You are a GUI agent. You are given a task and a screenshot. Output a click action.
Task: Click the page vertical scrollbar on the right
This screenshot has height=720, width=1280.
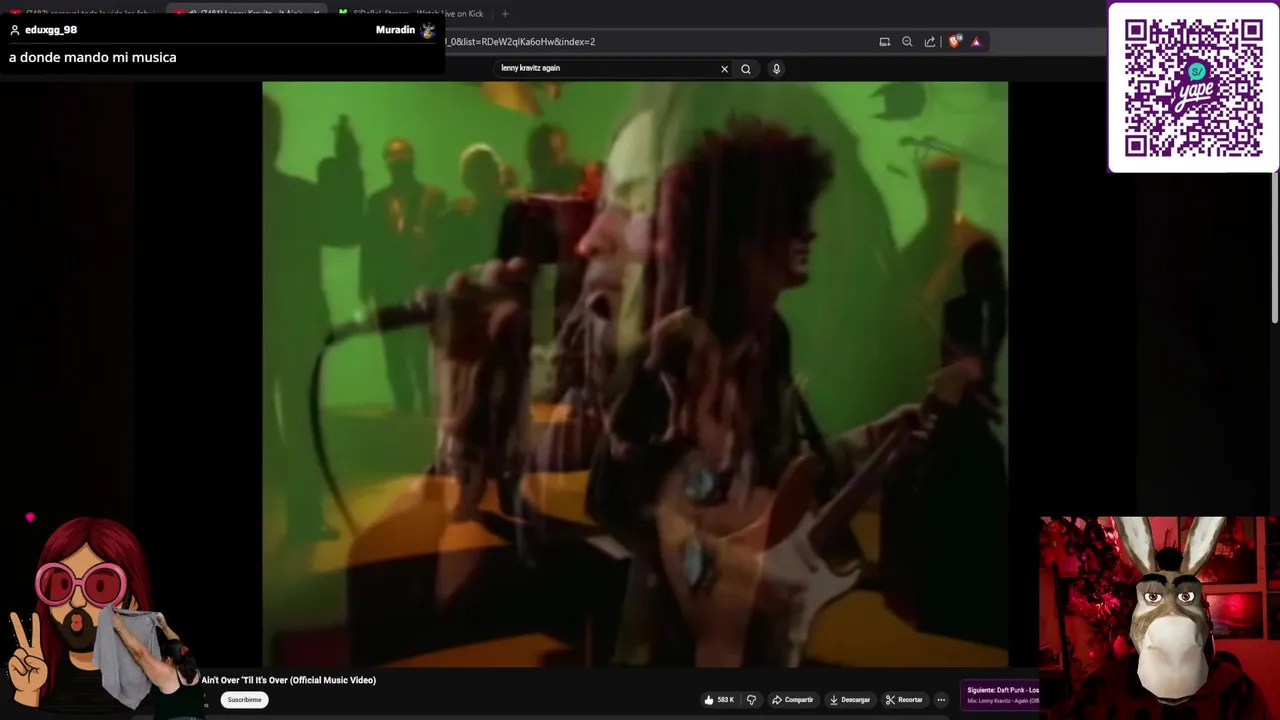pos(1275,250)
